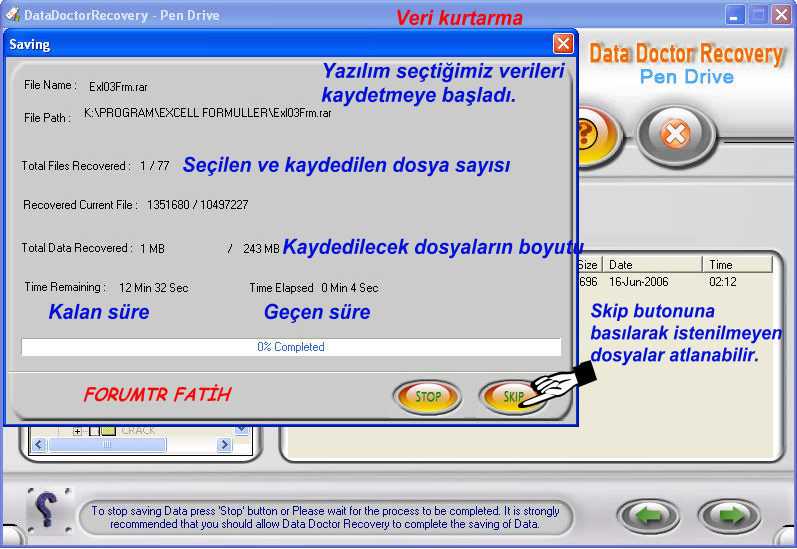Close the Saving dialog
Screen dimensions: 797x549
pos(563,44)
